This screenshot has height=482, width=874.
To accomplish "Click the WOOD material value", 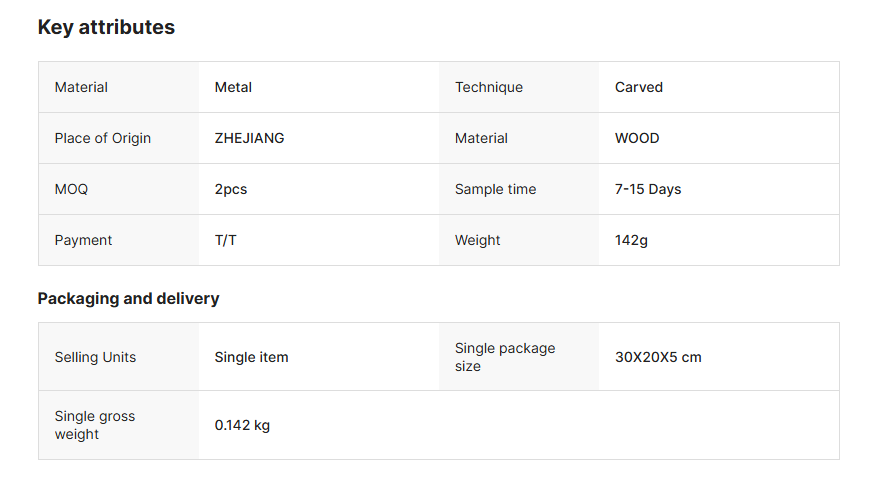I will click(637, 138).
